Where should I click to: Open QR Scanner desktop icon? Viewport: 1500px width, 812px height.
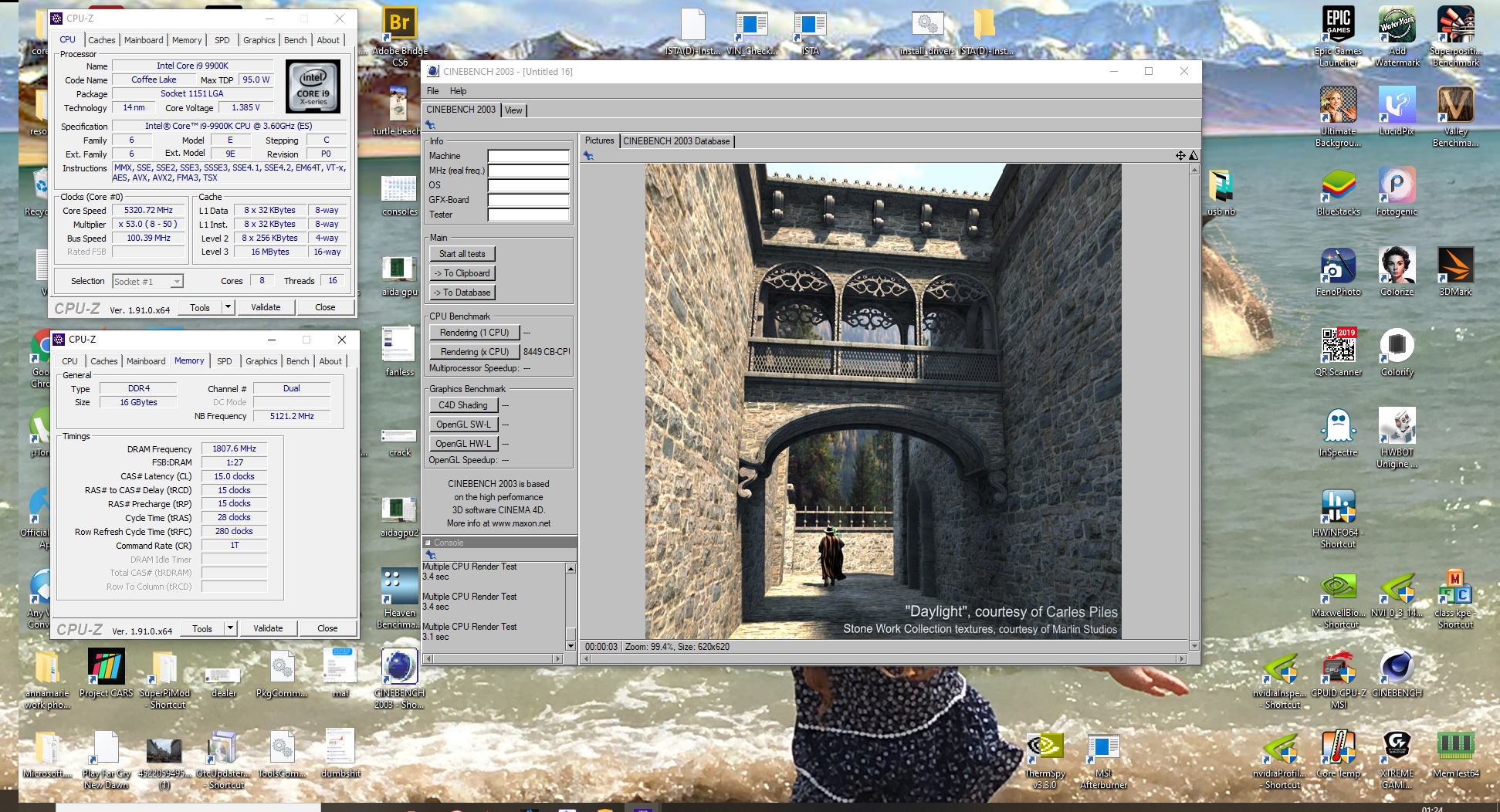point(1338,352)
